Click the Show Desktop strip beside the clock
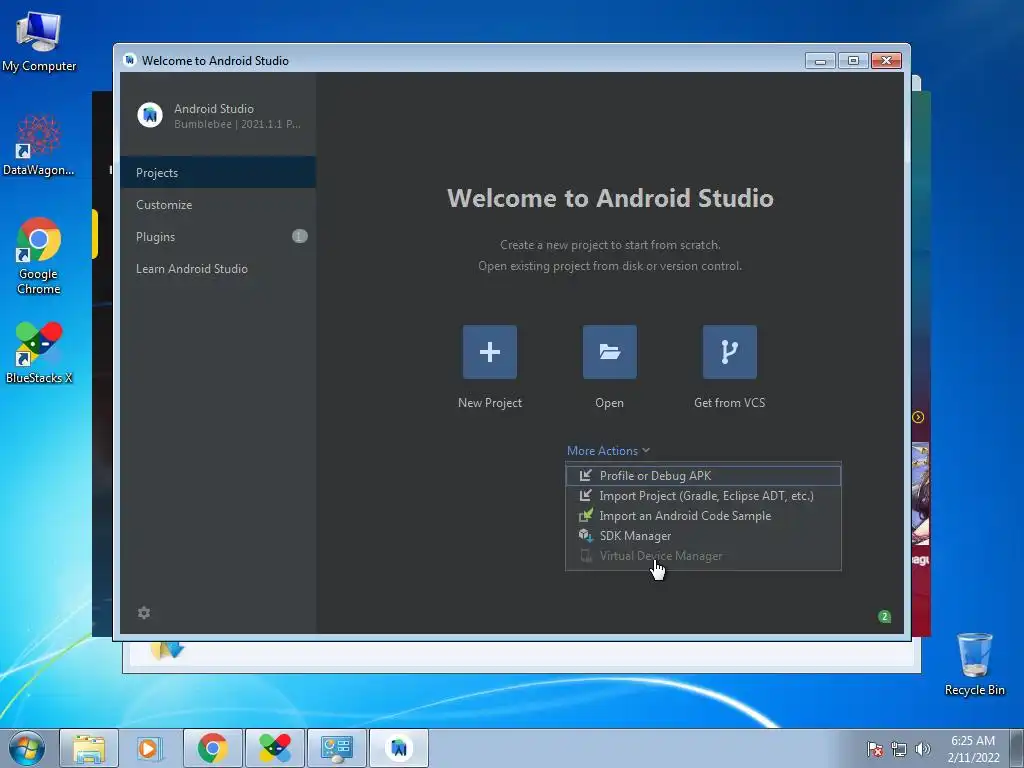Screen dimensions: 1024x768 [1017, 748]
